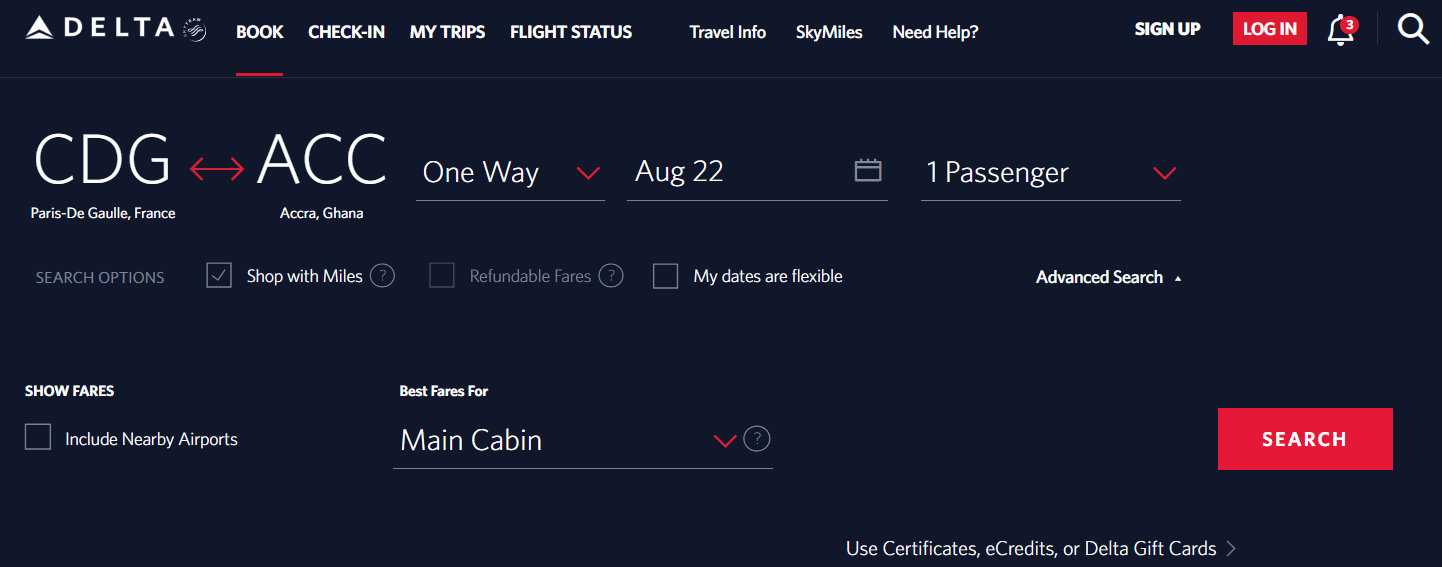Swap origin and destination airports arrow
Viewport: 1442px width, 567px height.
point(217,170)
